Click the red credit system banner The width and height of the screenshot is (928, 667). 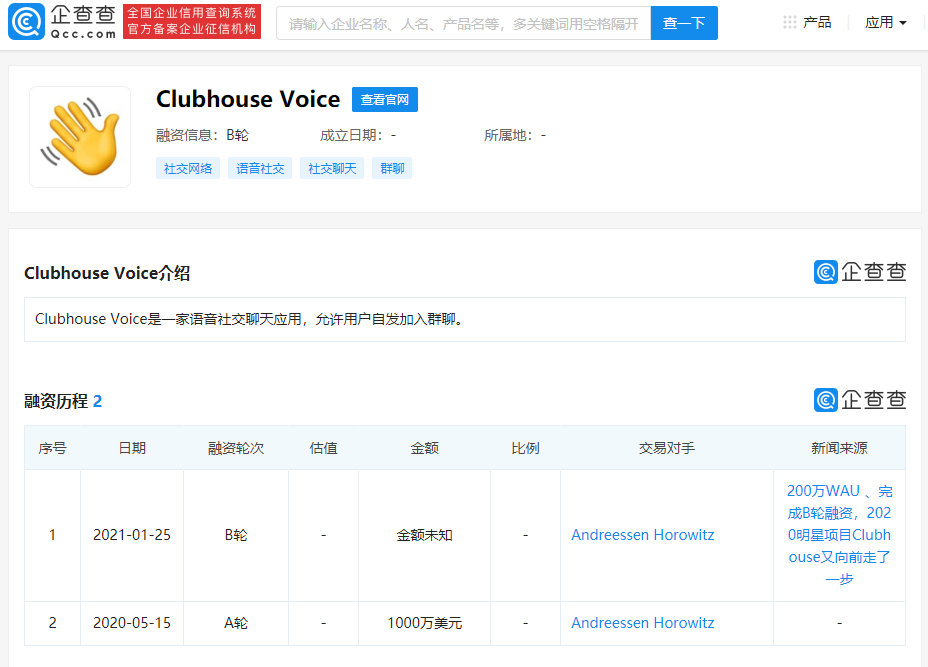(x=192, y=21)
